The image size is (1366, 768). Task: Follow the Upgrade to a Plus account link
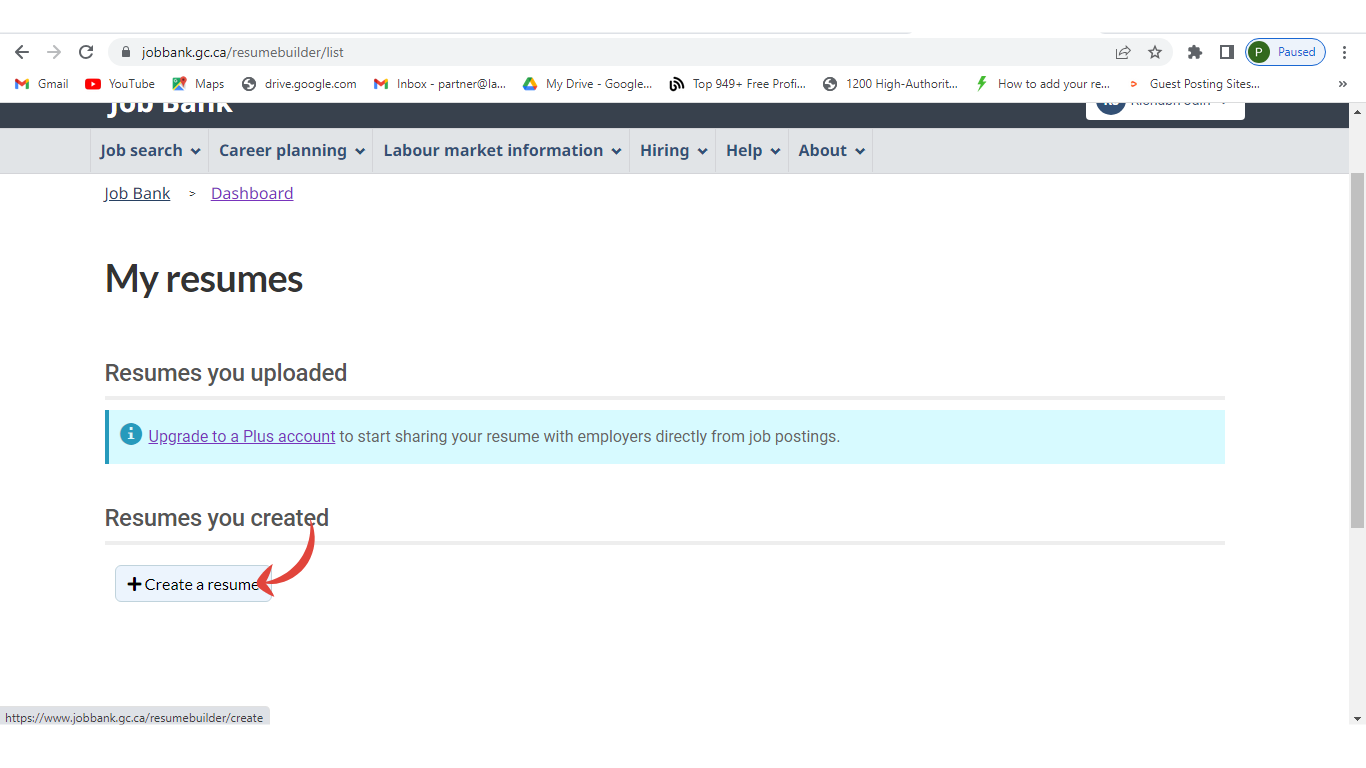pyautogui.click(x=241, y=436)
